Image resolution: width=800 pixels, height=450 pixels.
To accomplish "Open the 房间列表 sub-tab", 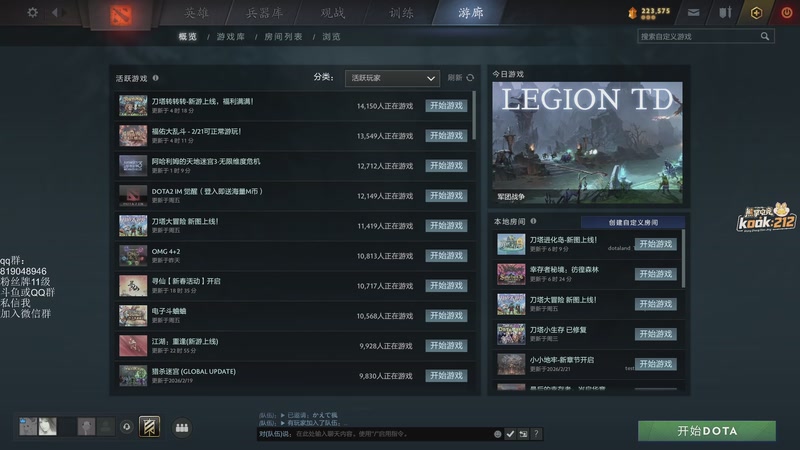I will tap(284, 37).
